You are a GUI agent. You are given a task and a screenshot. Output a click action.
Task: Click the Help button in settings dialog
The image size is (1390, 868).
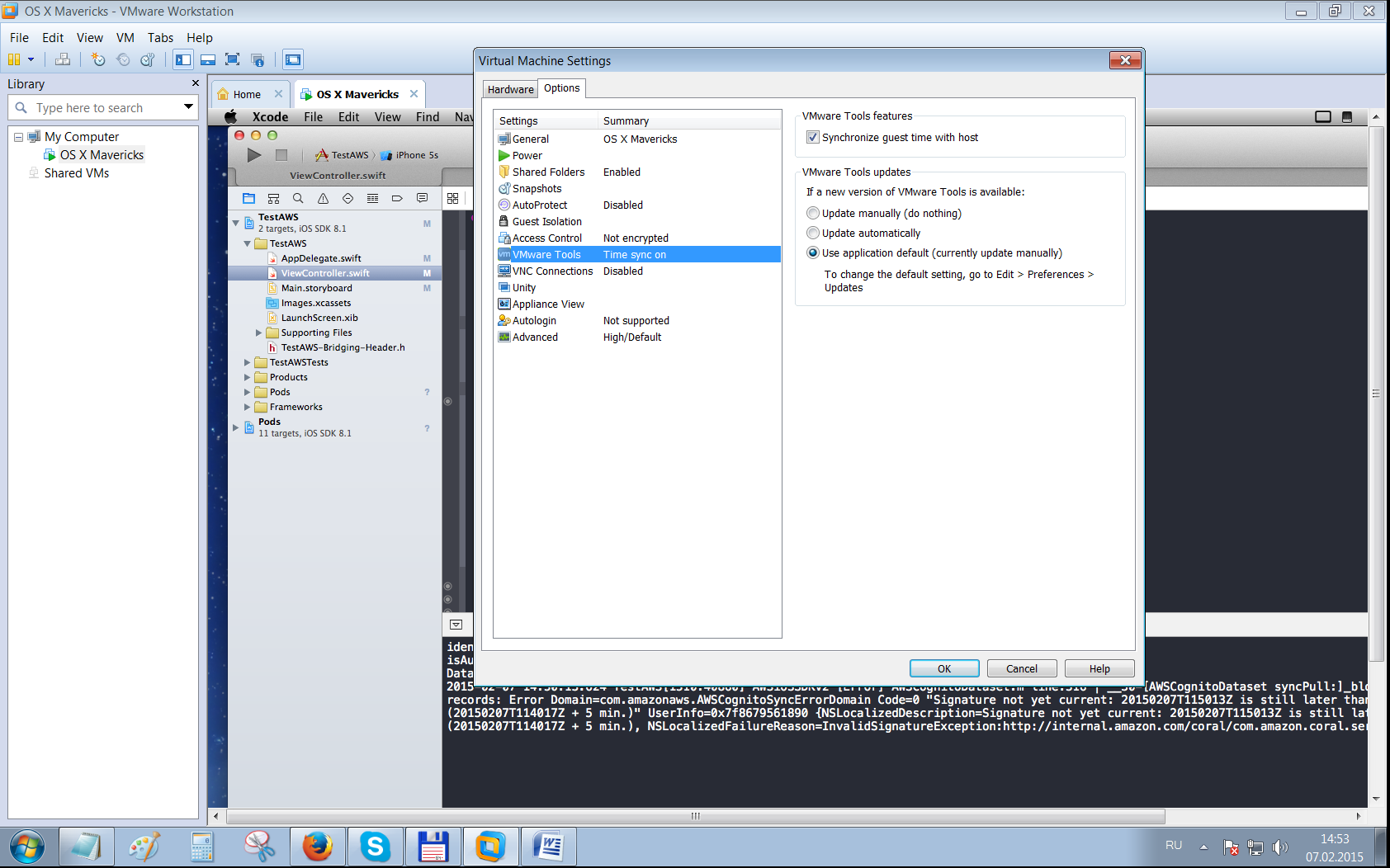pyautogui.click(x=1099, y=669)
